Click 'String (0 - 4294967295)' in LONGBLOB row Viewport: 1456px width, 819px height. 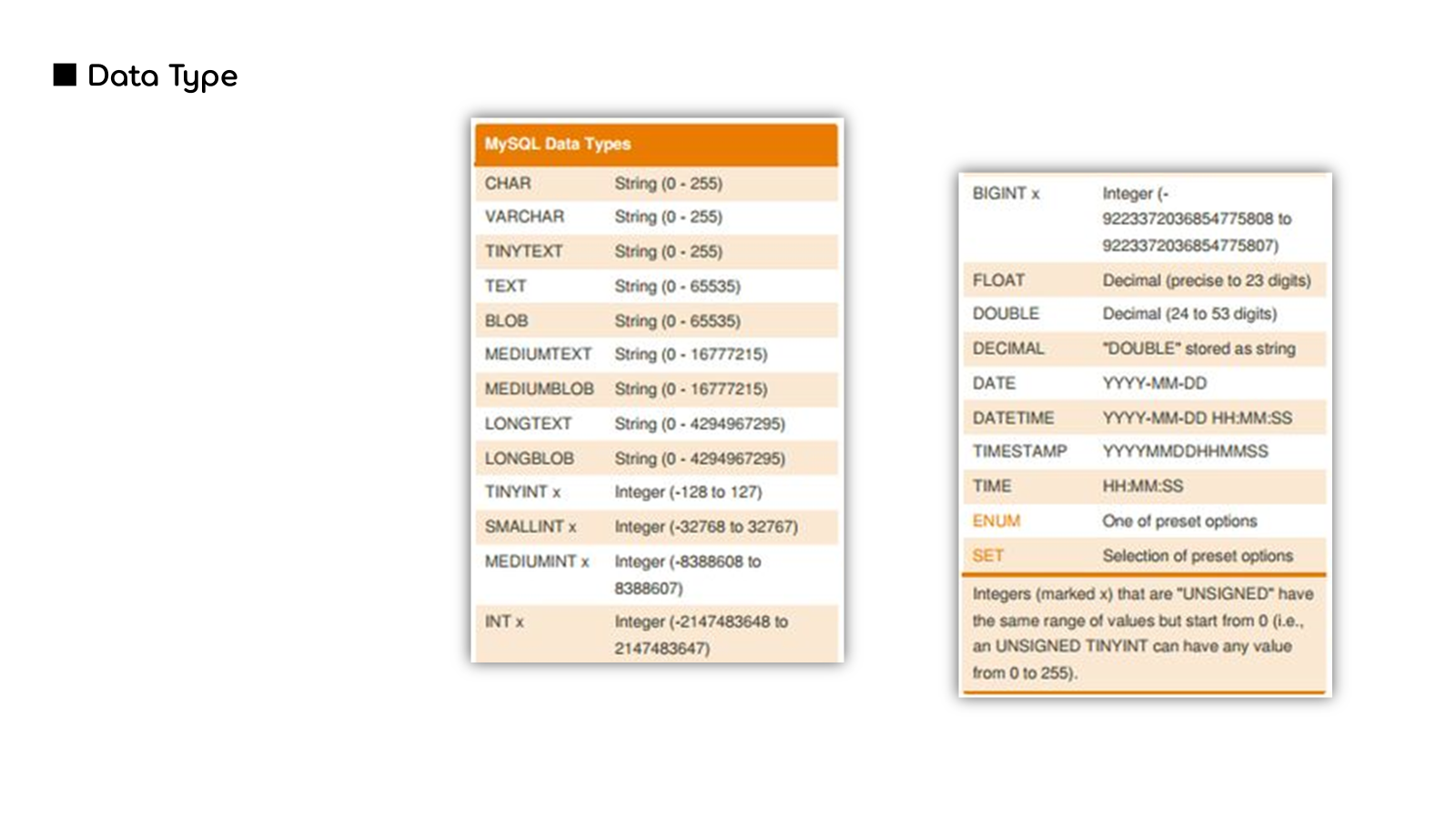coord(700,458)
